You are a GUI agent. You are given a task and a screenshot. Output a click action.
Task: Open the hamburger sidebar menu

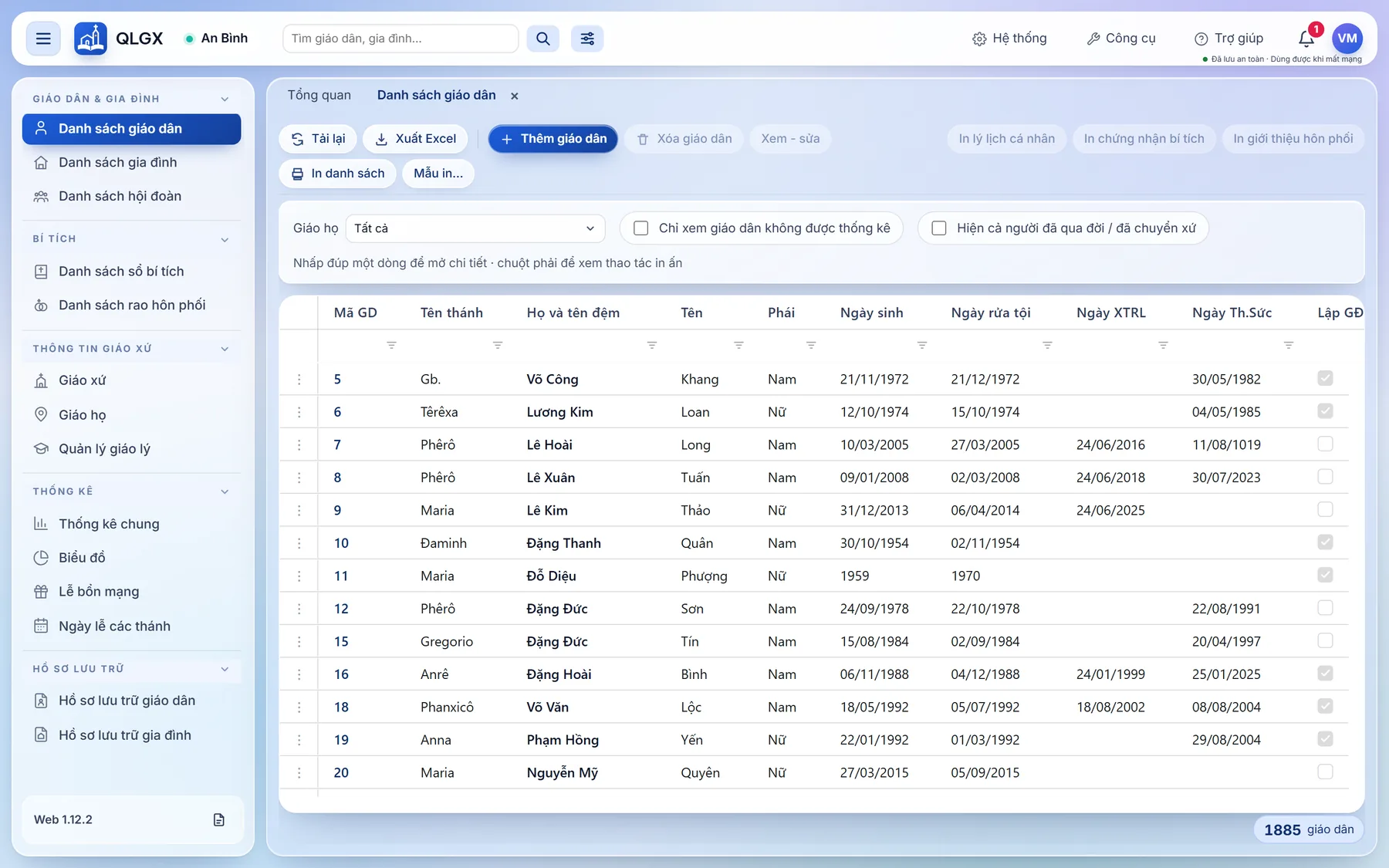43,39
